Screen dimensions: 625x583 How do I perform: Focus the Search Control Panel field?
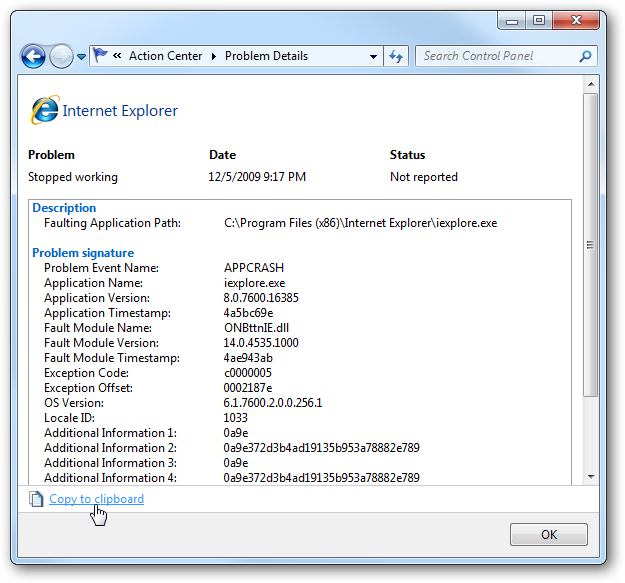(506, 56)
